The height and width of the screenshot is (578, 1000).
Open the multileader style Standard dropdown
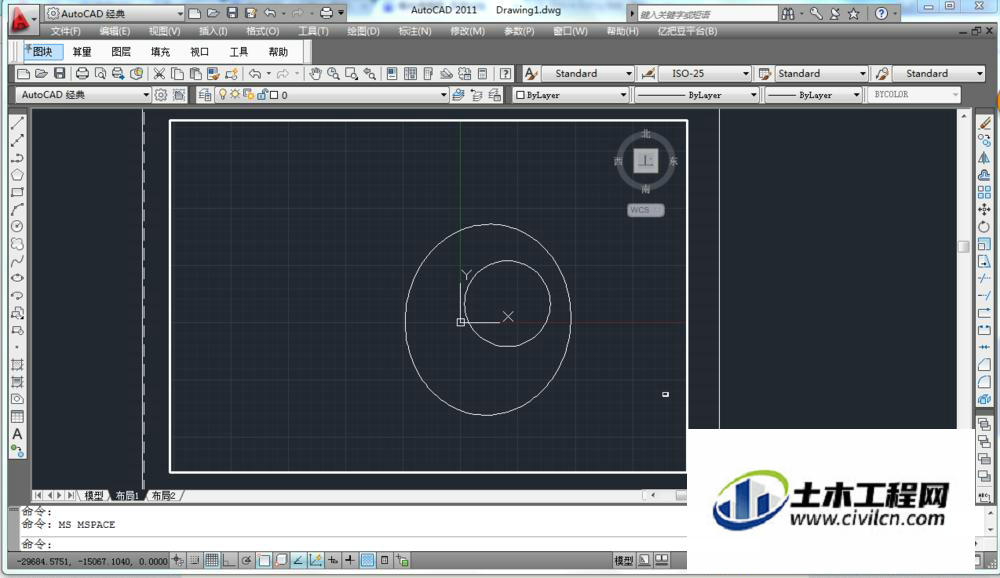pyautogui.click(x=939, y=74)
